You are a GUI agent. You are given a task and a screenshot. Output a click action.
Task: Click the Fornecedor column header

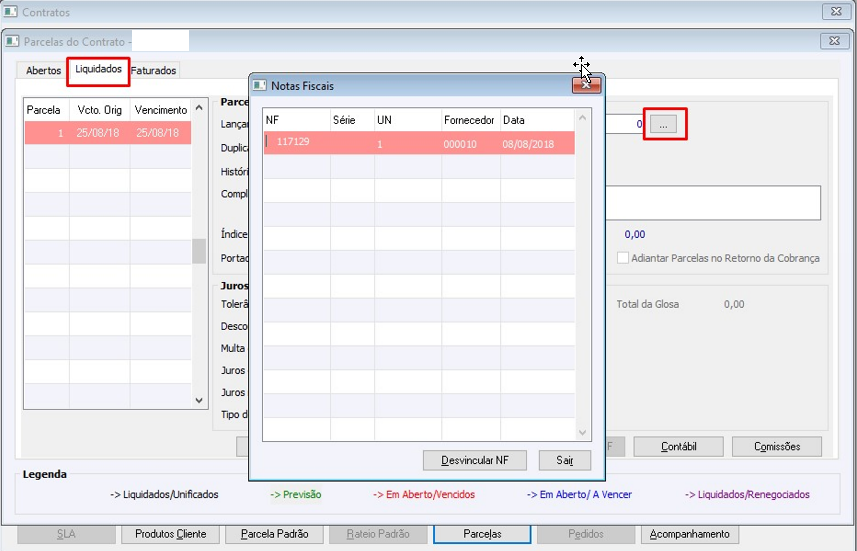[x=471, y=120]
